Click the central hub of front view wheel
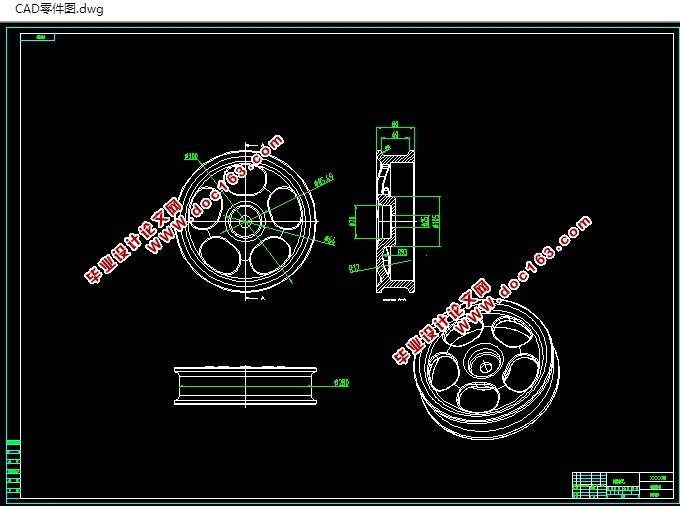Image resolution: width=680 pixels, height=506 pixels. click(x=245, y=221)
